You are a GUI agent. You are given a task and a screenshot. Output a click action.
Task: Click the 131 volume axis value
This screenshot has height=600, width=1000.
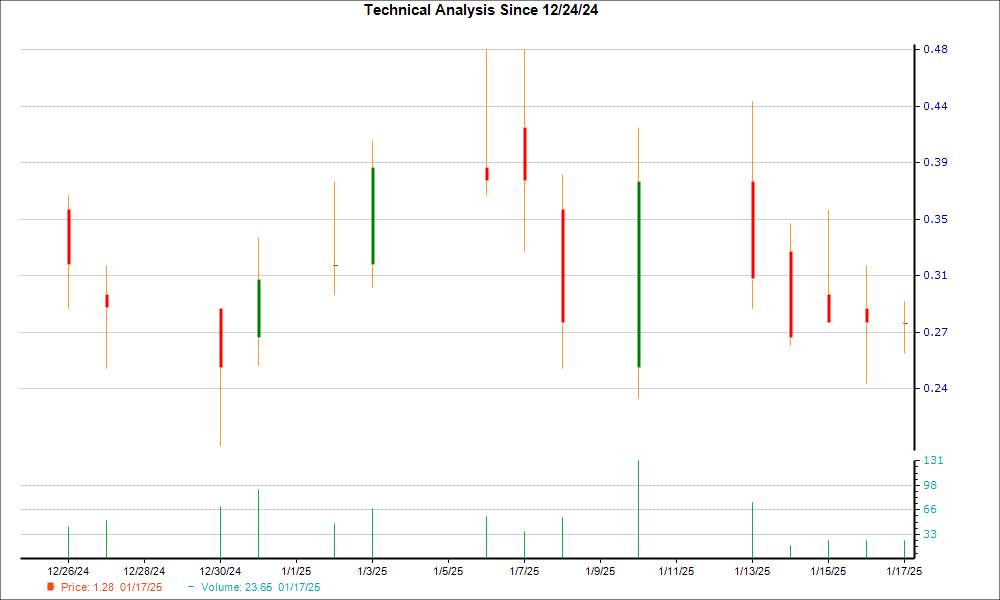pos(932,460)
